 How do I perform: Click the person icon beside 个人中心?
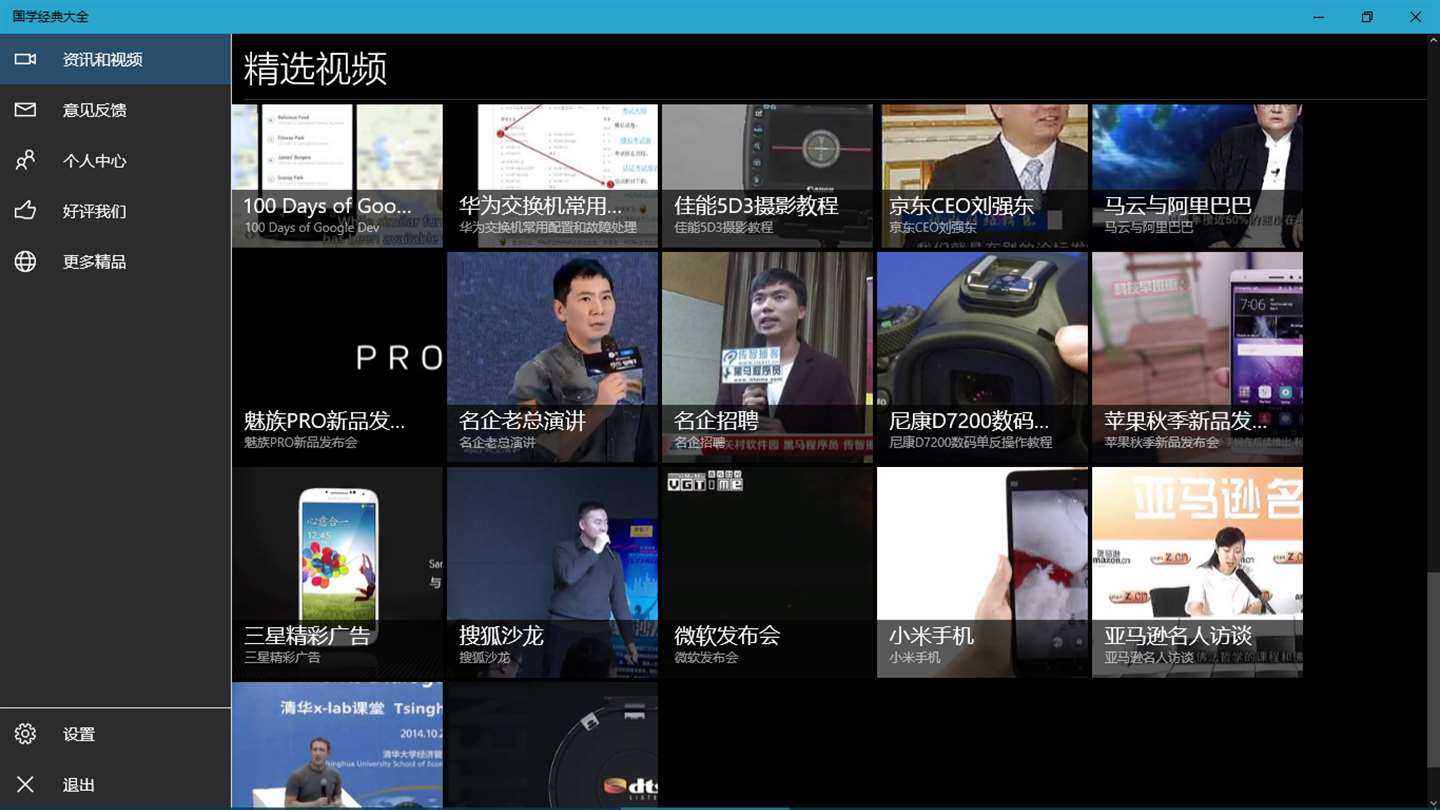[x=25, y=160]
